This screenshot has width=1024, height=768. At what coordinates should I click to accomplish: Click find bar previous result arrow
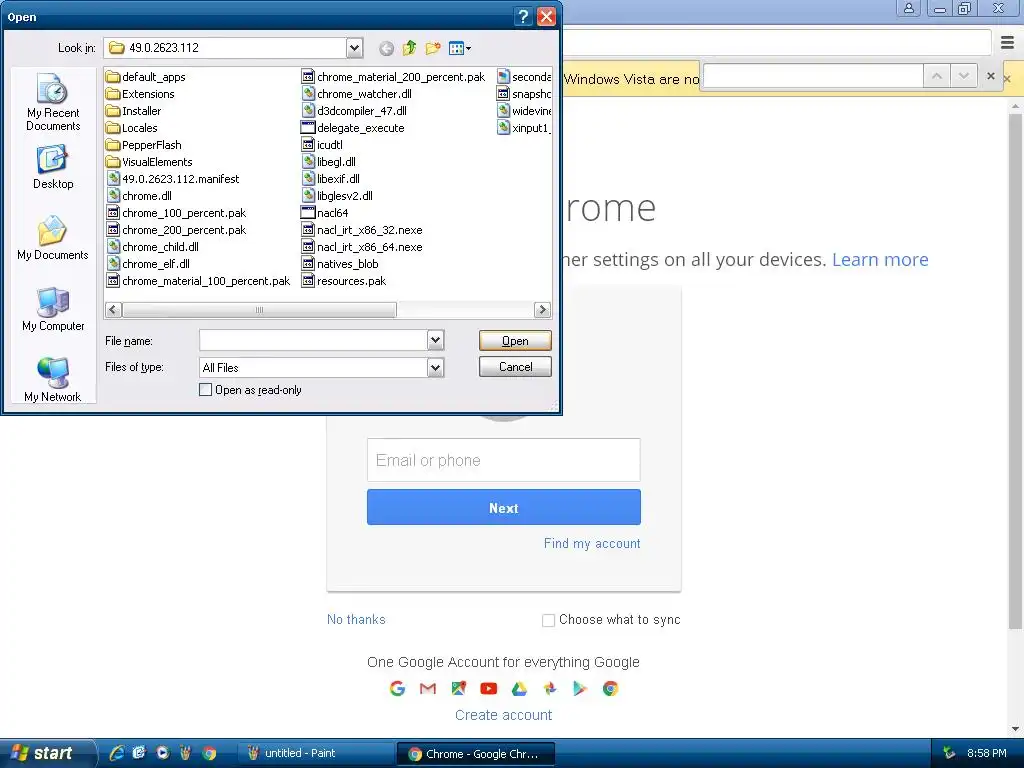click(936, 76)
